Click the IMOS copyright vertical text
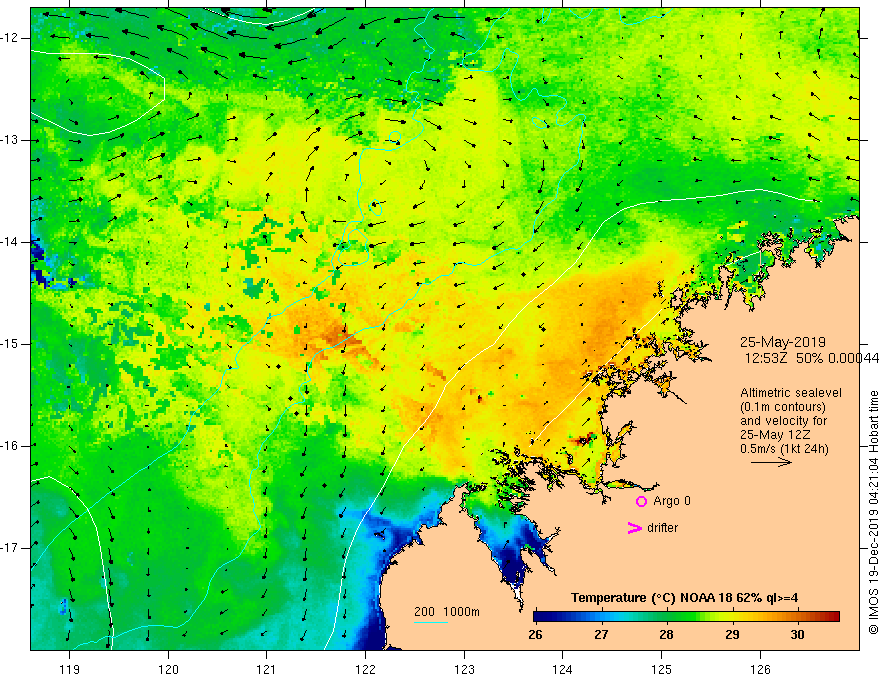This screenshot has width=880, height=680. [x=873, y=512]
